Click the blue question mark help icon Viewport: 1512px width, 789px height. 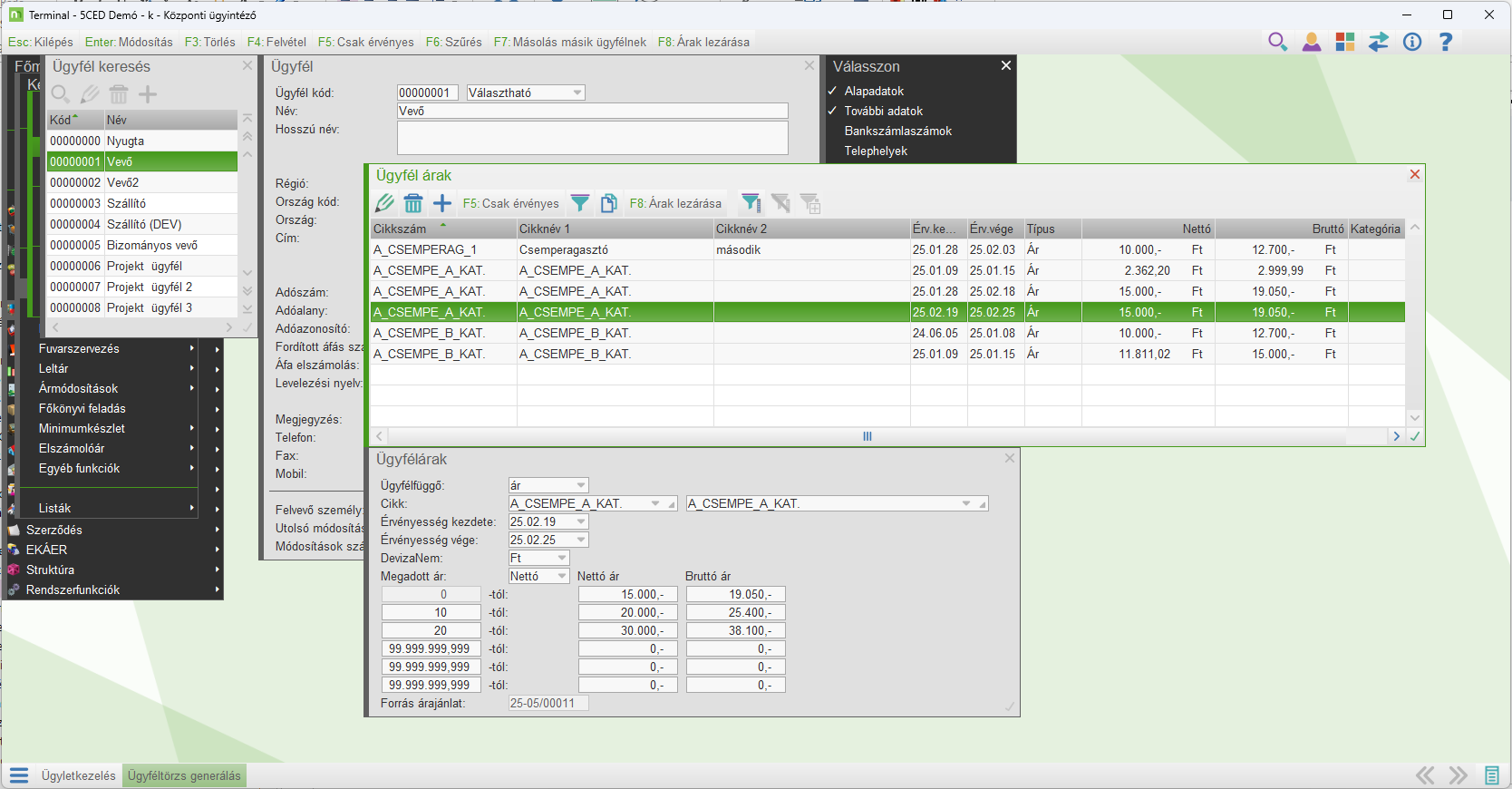click(1446, 42)
